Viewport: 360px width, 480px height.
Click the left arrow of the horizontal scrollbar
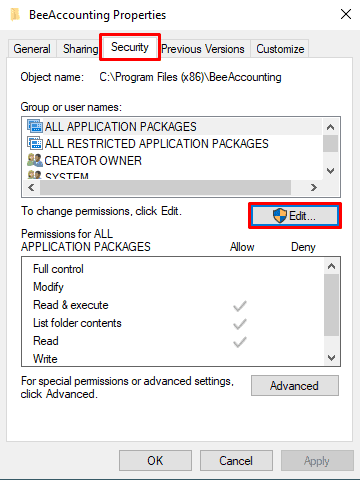point(31,188)
